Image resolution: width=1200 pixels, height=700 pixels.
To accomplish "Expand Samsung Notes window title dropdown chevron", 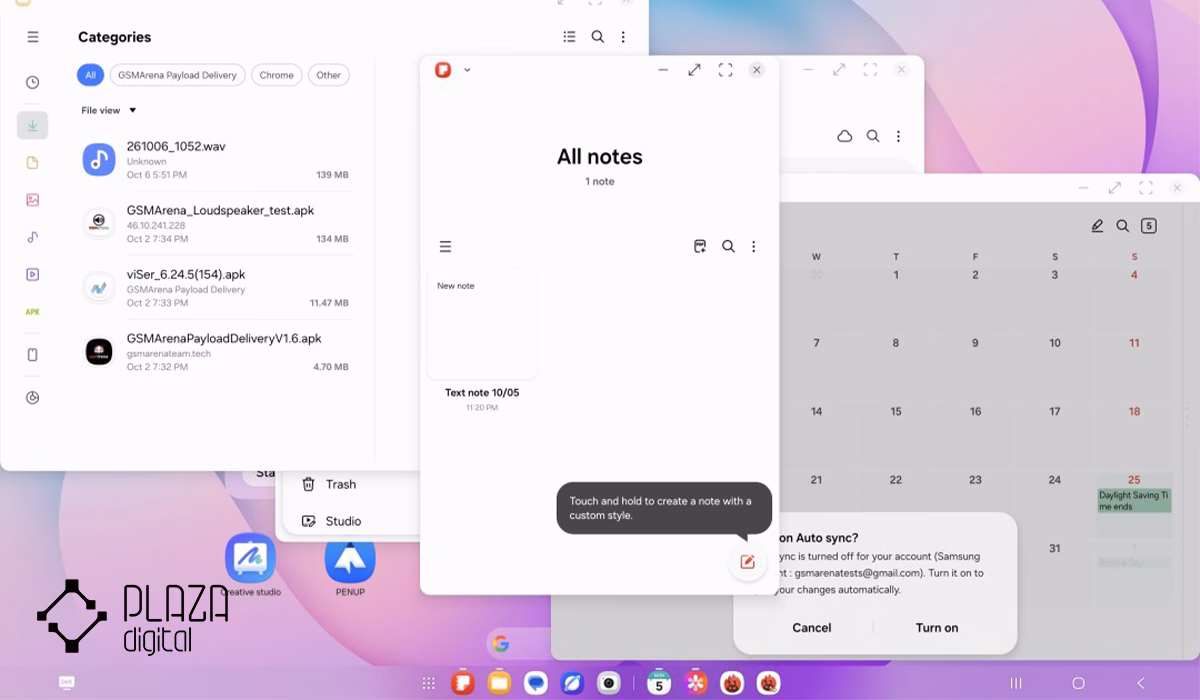I will (467, 70).
